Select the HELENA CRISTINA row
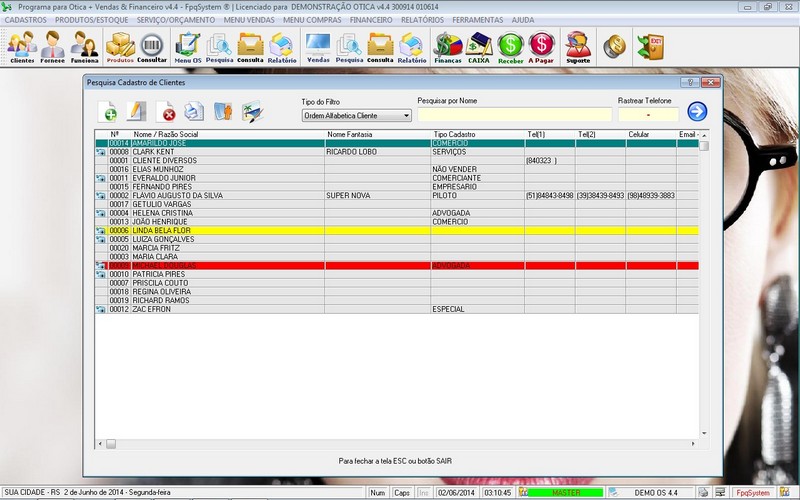Image resolution: width=800 pixels, height=500 pixels. (x=397, y=213)
